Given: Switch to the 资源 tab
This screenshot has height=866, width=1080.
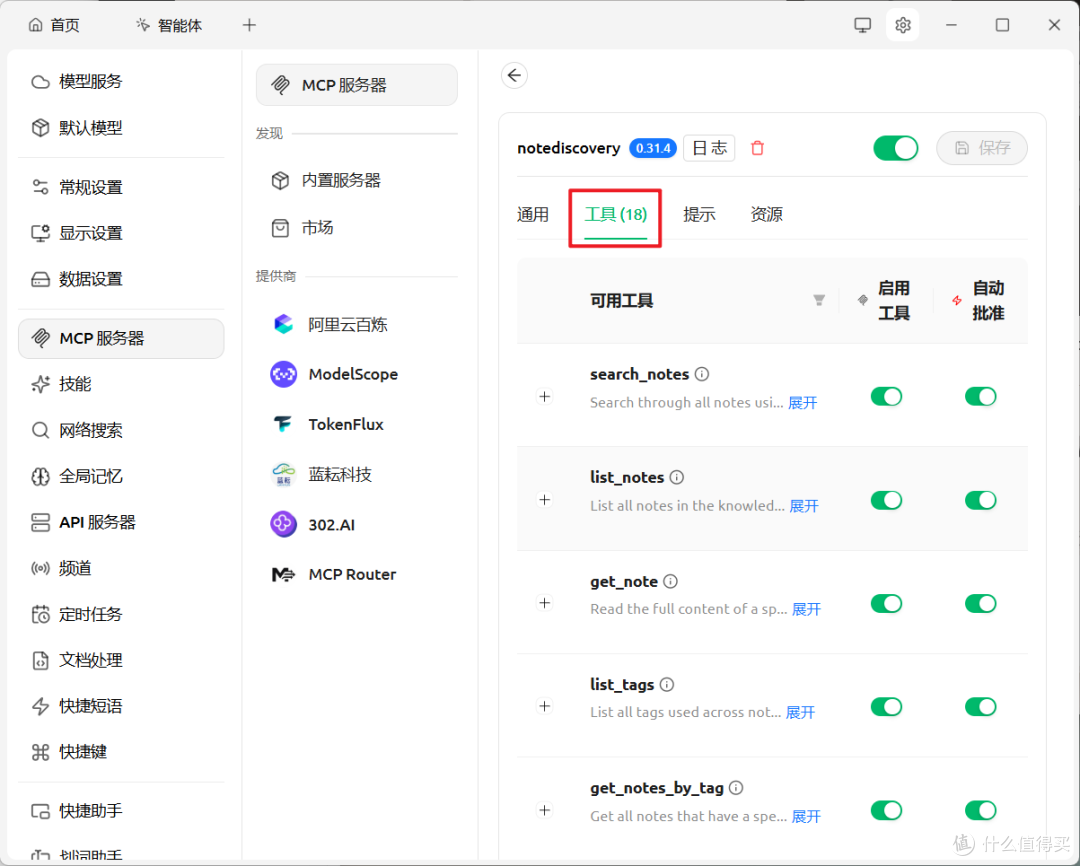Looking at the screenshot, I should tap(767, 215).
